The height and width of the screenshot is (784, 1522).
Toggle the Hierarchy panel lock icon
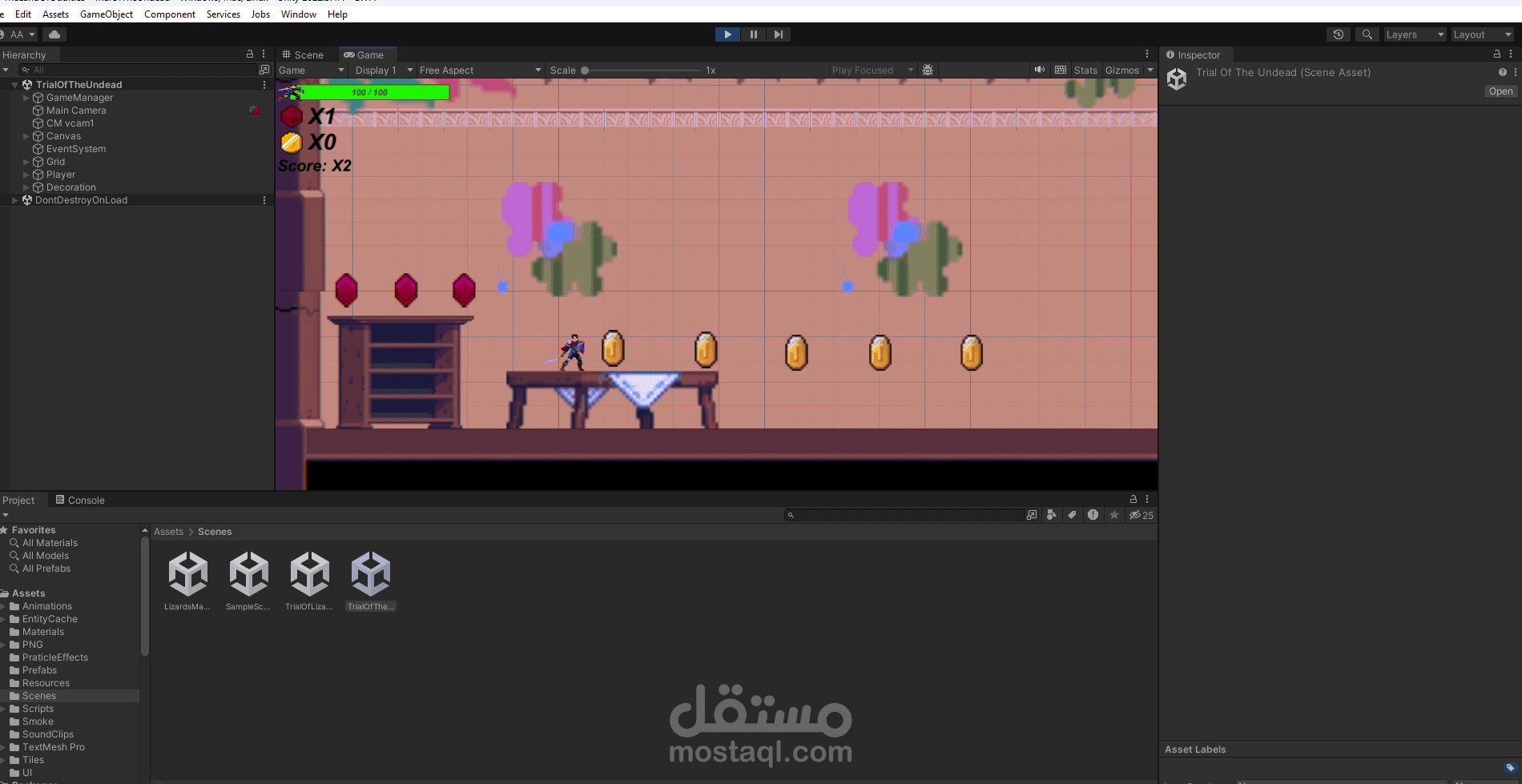(x=249, y=54)
